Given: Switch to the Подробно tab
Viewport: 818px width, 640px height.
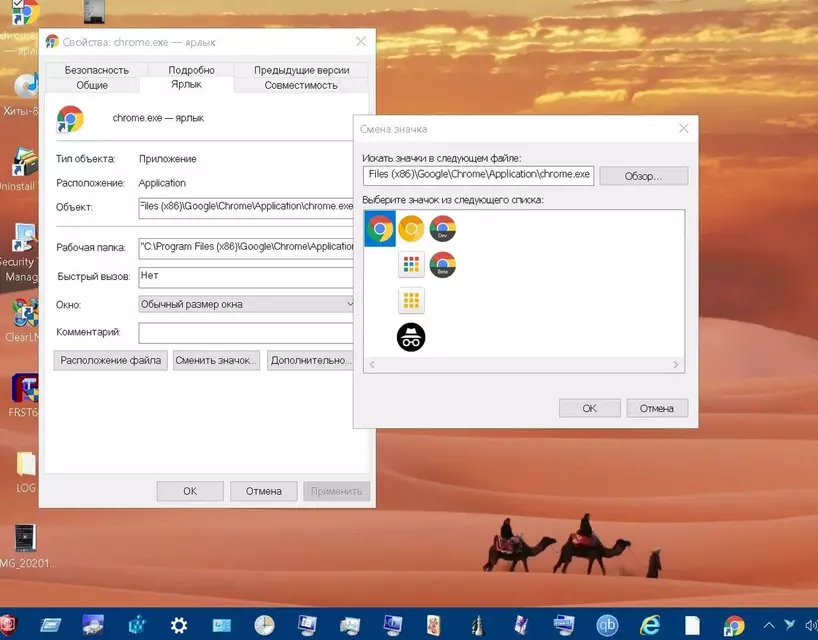Looking at the screenshot, I should pyautogui.click(x=191, y=70).
